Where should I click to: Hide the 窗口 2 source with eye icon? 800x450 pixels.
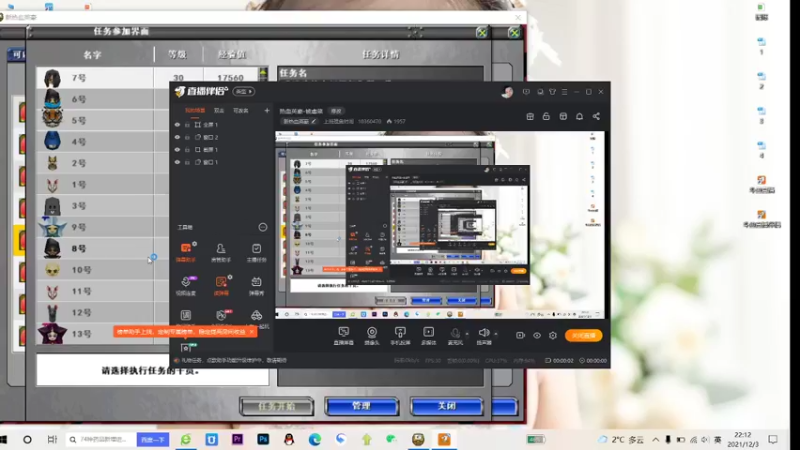pyautogui.click(x=177, y=137)
